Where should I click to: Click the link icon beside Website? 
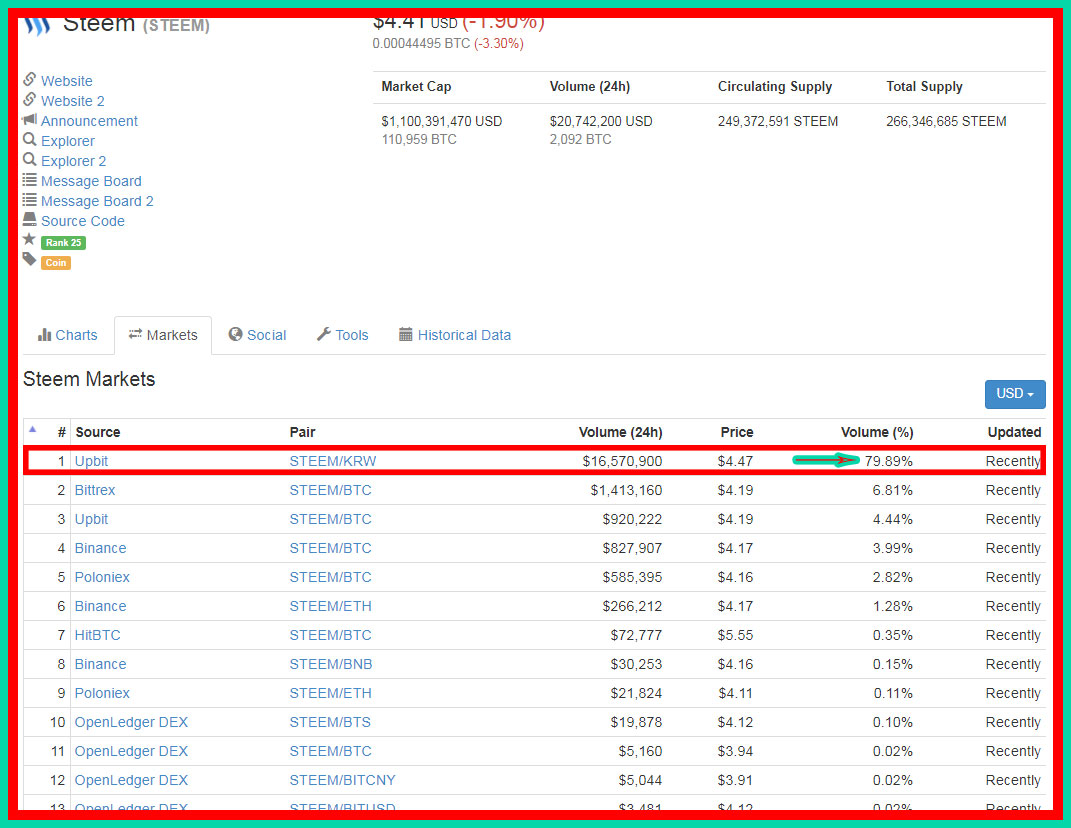(x=29, y=79)
